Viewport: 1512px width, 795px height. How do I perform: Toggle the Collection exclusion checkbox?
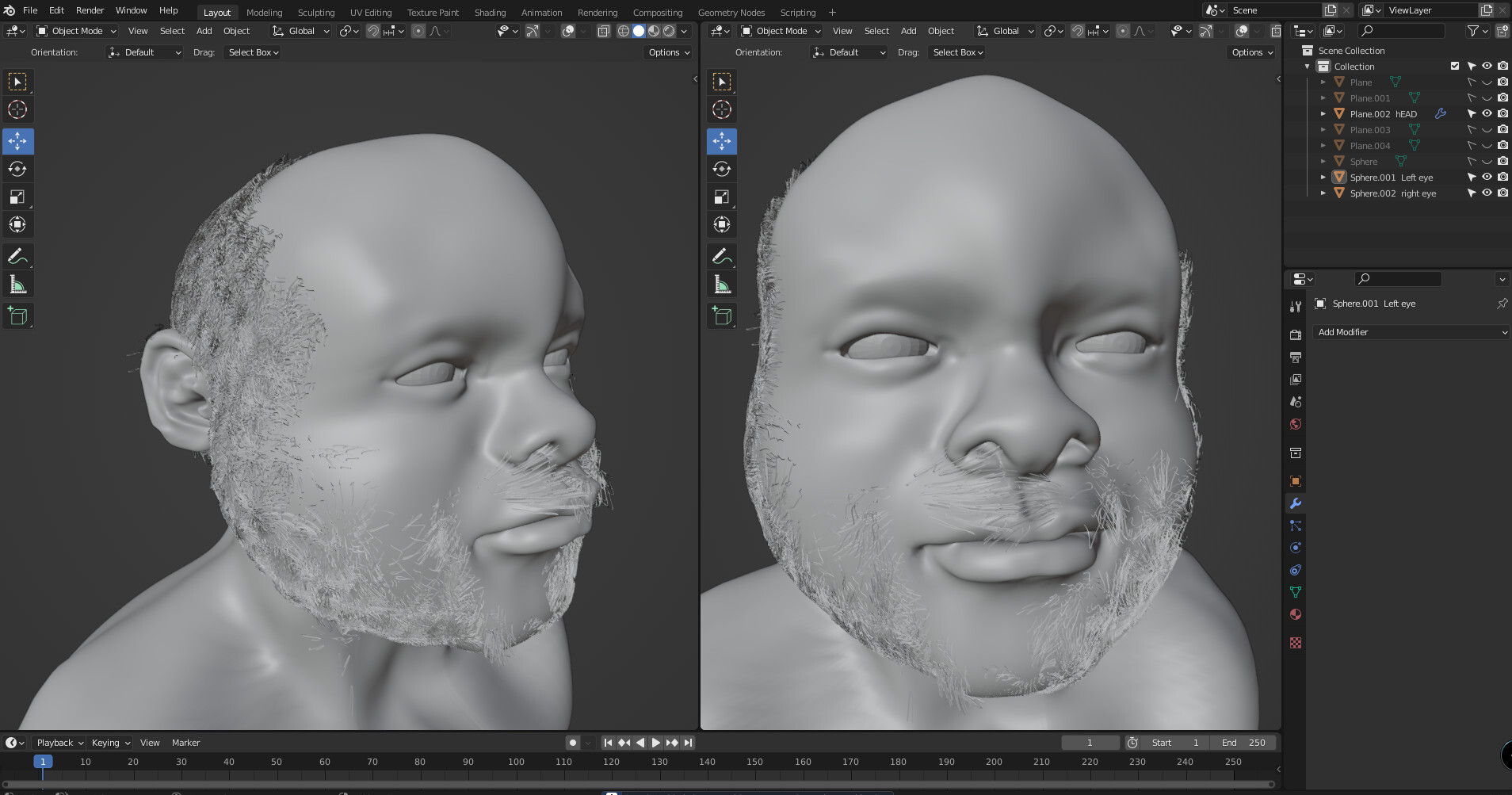1455,66
